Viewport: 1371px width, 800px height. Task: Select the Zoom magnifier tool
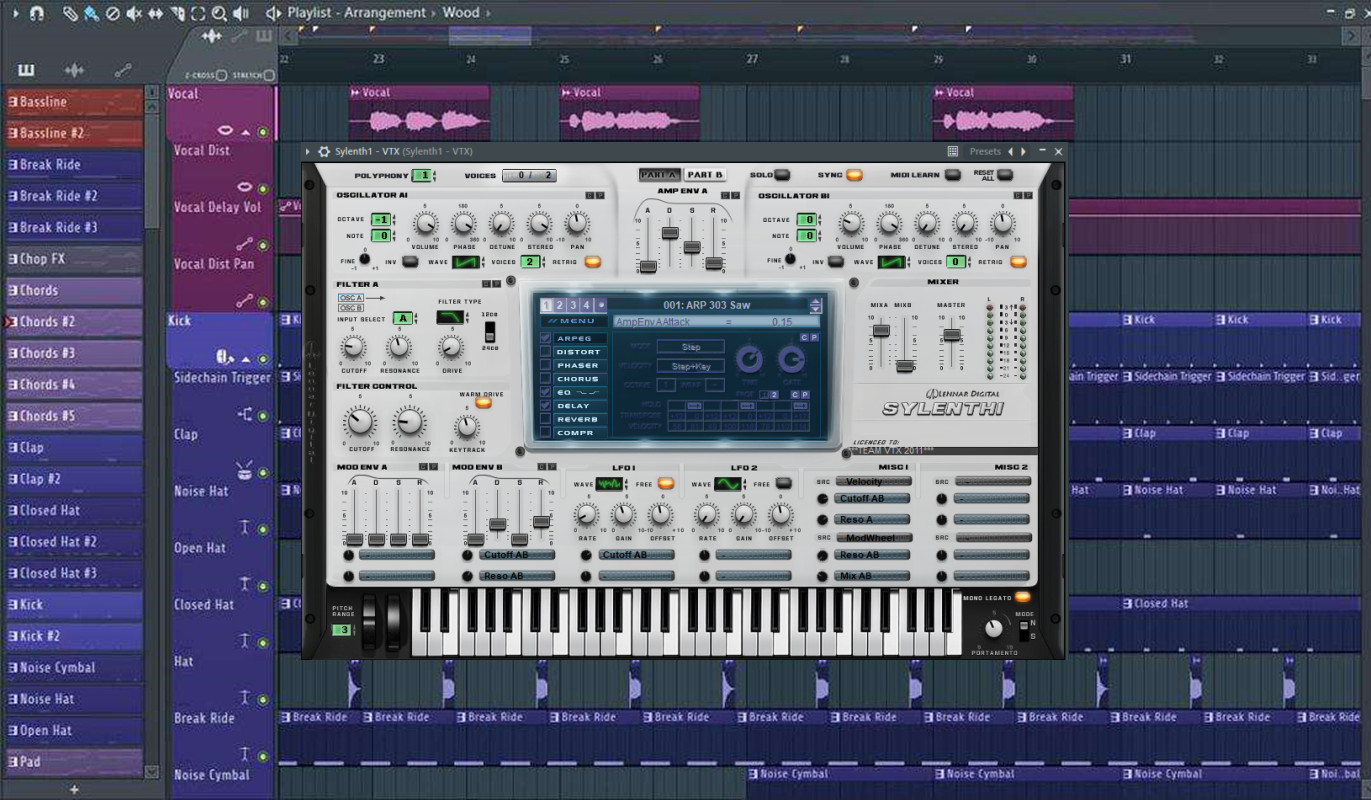click(x=219, y=13)
